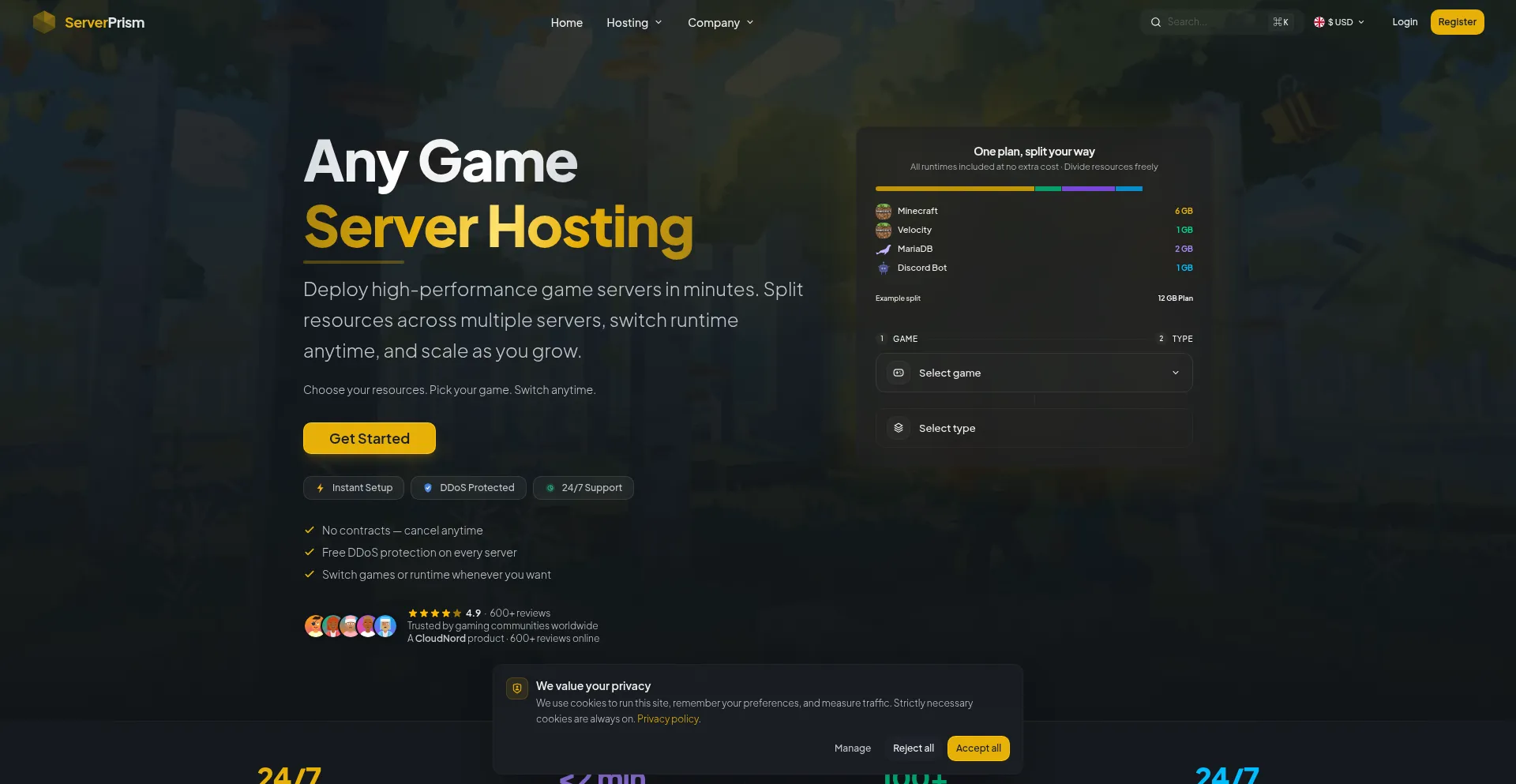Click the ServerPrism brand name
This screenshot has height=784, width=1516.
click(x=104, y=23)
